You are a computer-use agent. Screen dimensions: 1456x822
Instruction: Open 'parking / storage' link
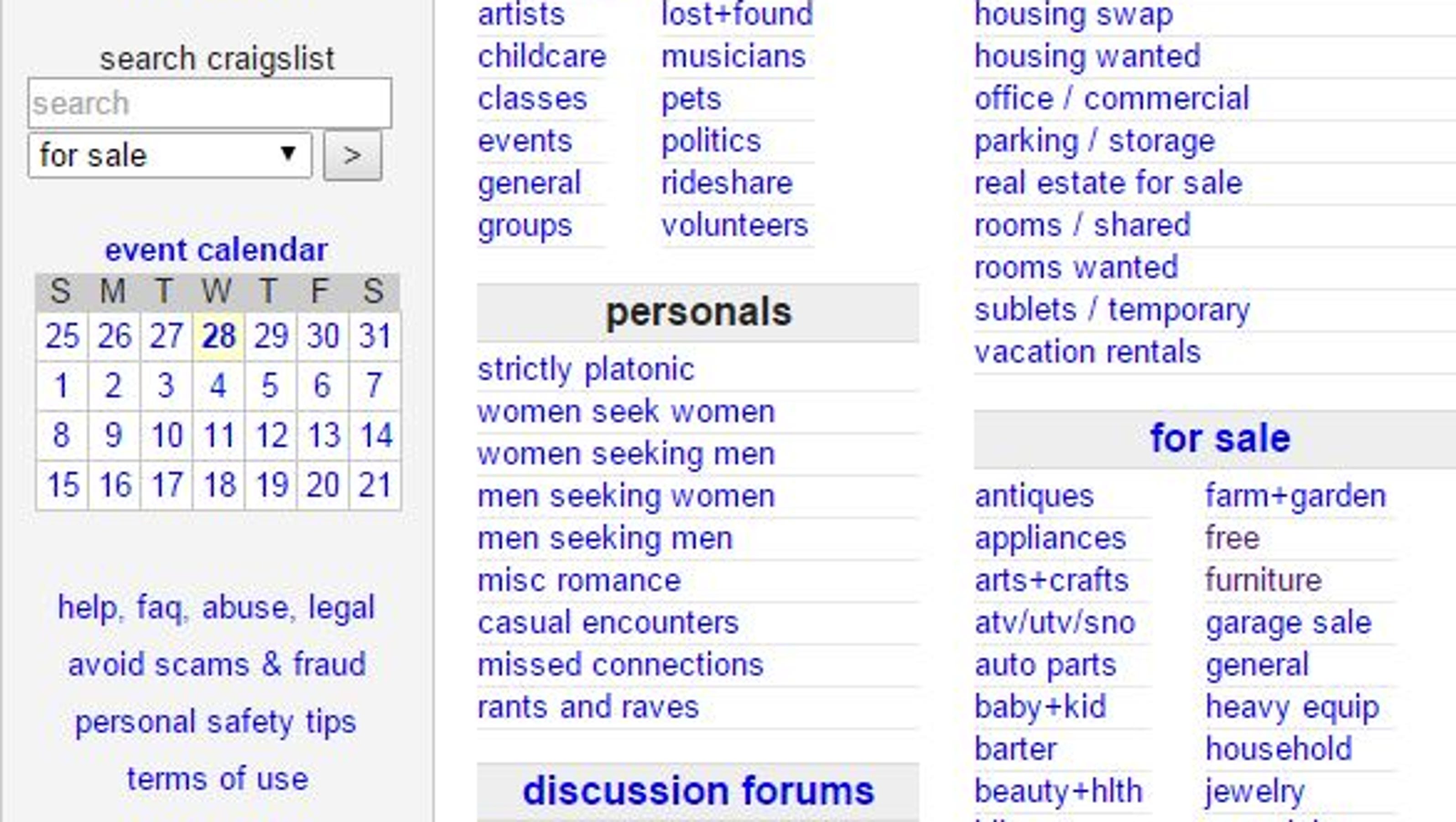(1095, 142)
